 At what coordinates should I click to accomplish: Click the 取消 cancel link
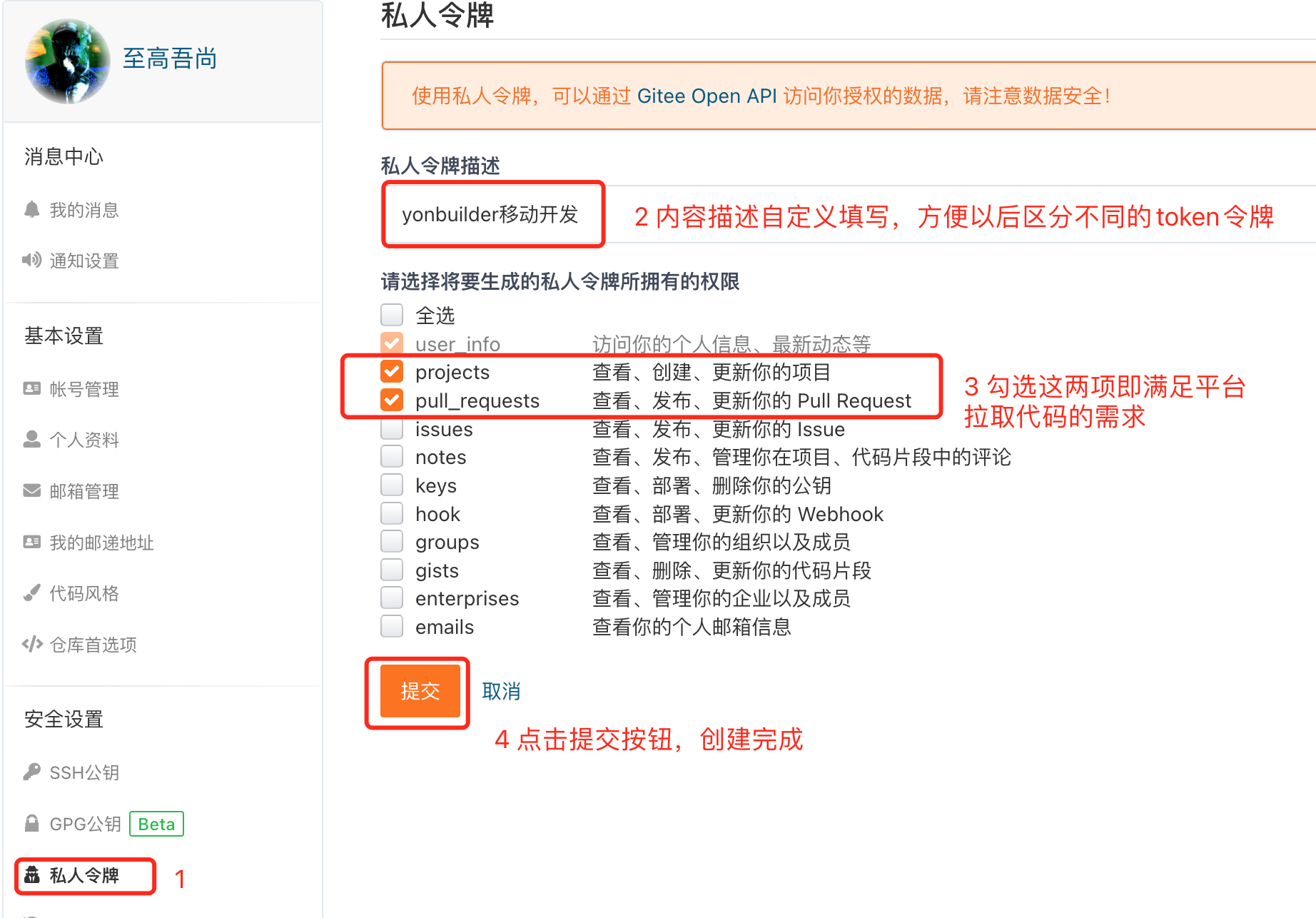pyautogui.click(x=501, y=691)
